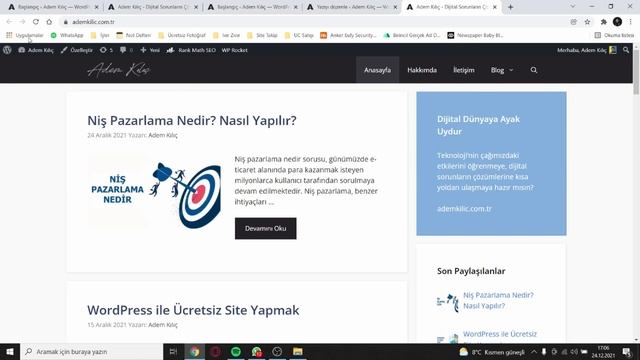Viewport: 640px width, 360px height.
Task: Open Chrome extensions puzzle icon
Action: click(604, 22)
